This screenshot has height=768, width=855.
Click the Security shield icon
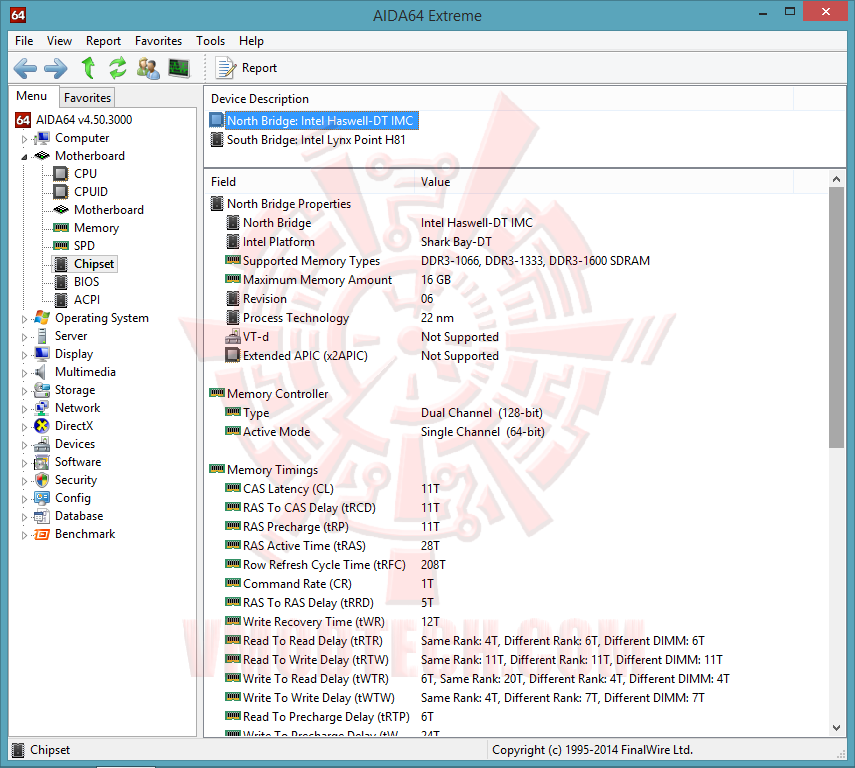(41, 480)
